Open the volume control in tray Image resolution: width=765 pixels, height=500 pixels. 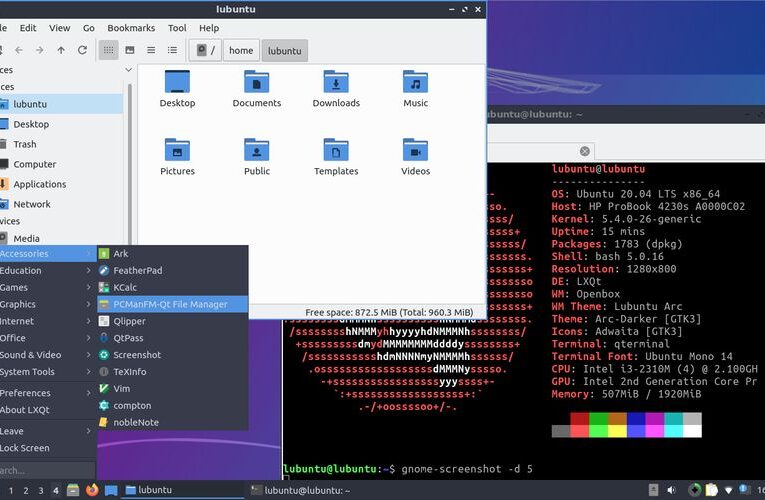[x=672, y=490]
